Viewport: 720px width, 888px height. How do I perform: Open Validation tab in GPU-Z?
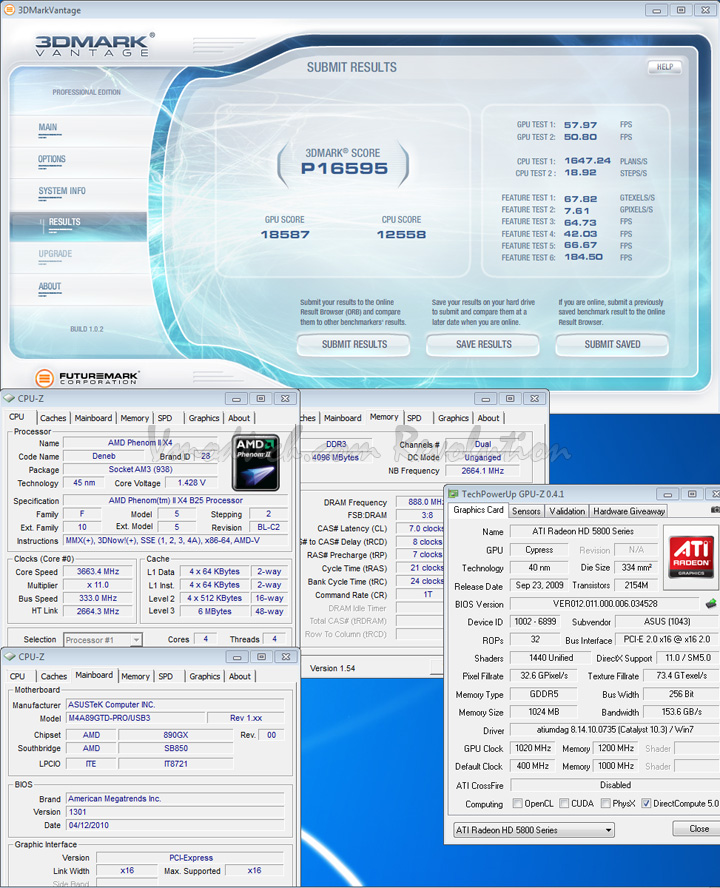tap(566, 511)
